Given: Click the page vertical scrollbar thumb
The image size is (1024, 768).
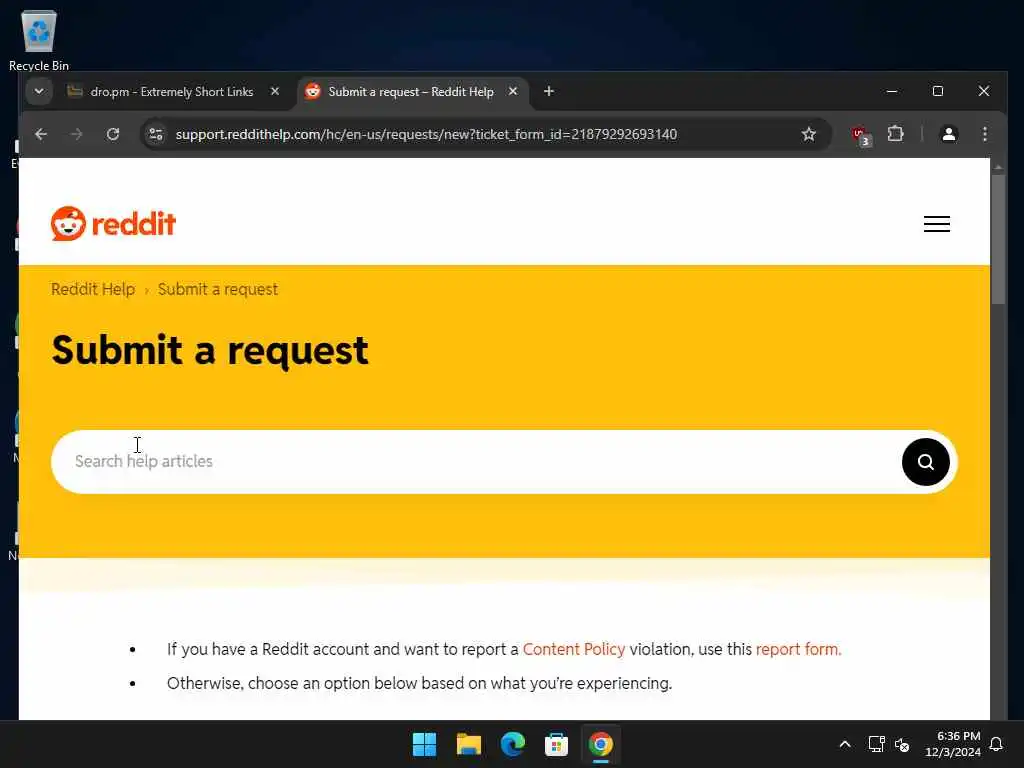Looking at the screenshot, I should pos(998,239).
